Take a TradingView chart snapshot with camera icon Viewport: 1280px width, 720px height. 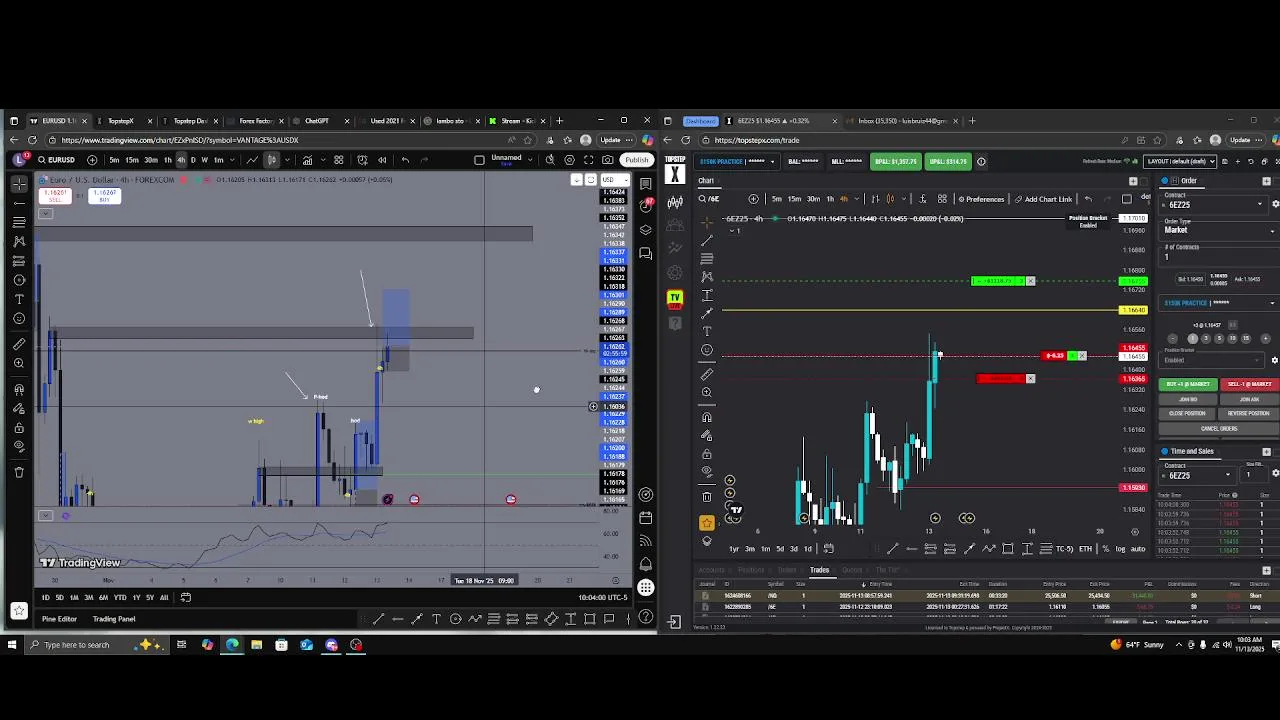click(608, 160)
